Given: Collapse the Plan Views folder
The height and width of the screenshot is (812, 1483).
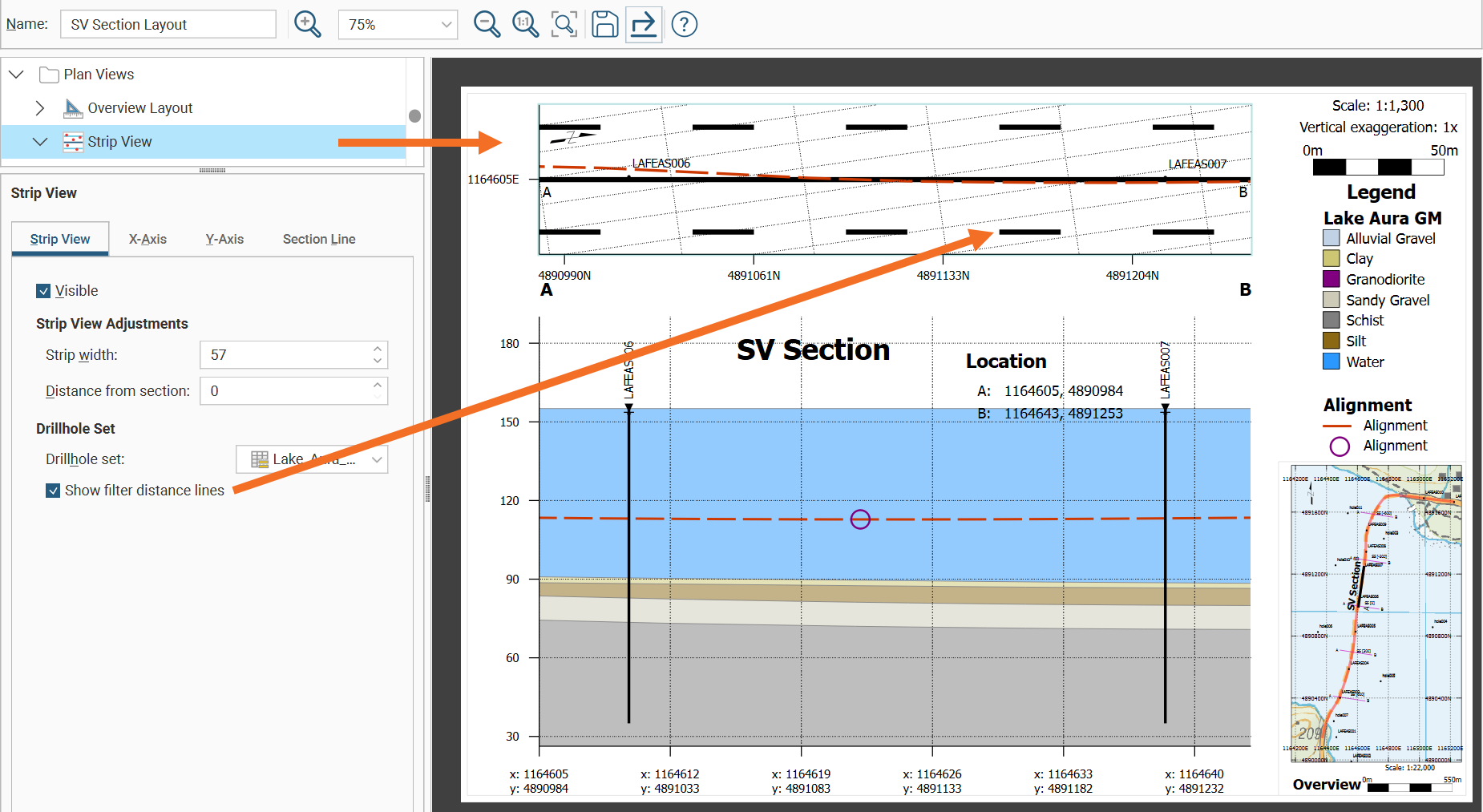Looking at the screenshot, I should tap(16, 75).
